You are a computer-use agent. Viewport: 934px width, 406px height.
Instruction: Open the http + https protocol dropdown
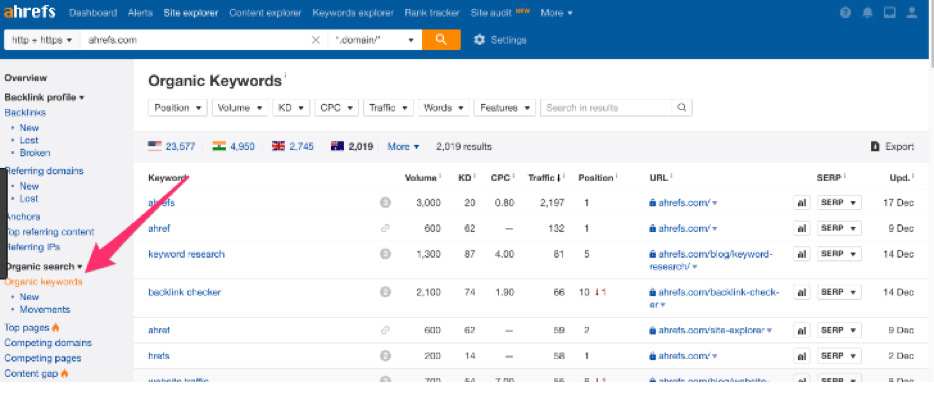coord(42,40)
